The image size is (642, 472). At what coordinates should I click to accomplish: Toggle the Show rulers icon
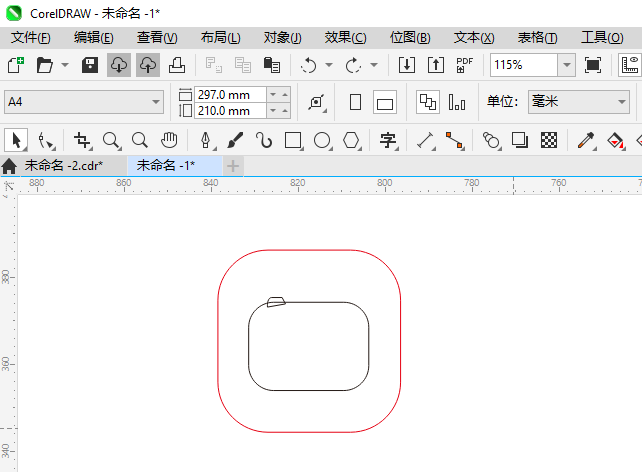point(630,65)
